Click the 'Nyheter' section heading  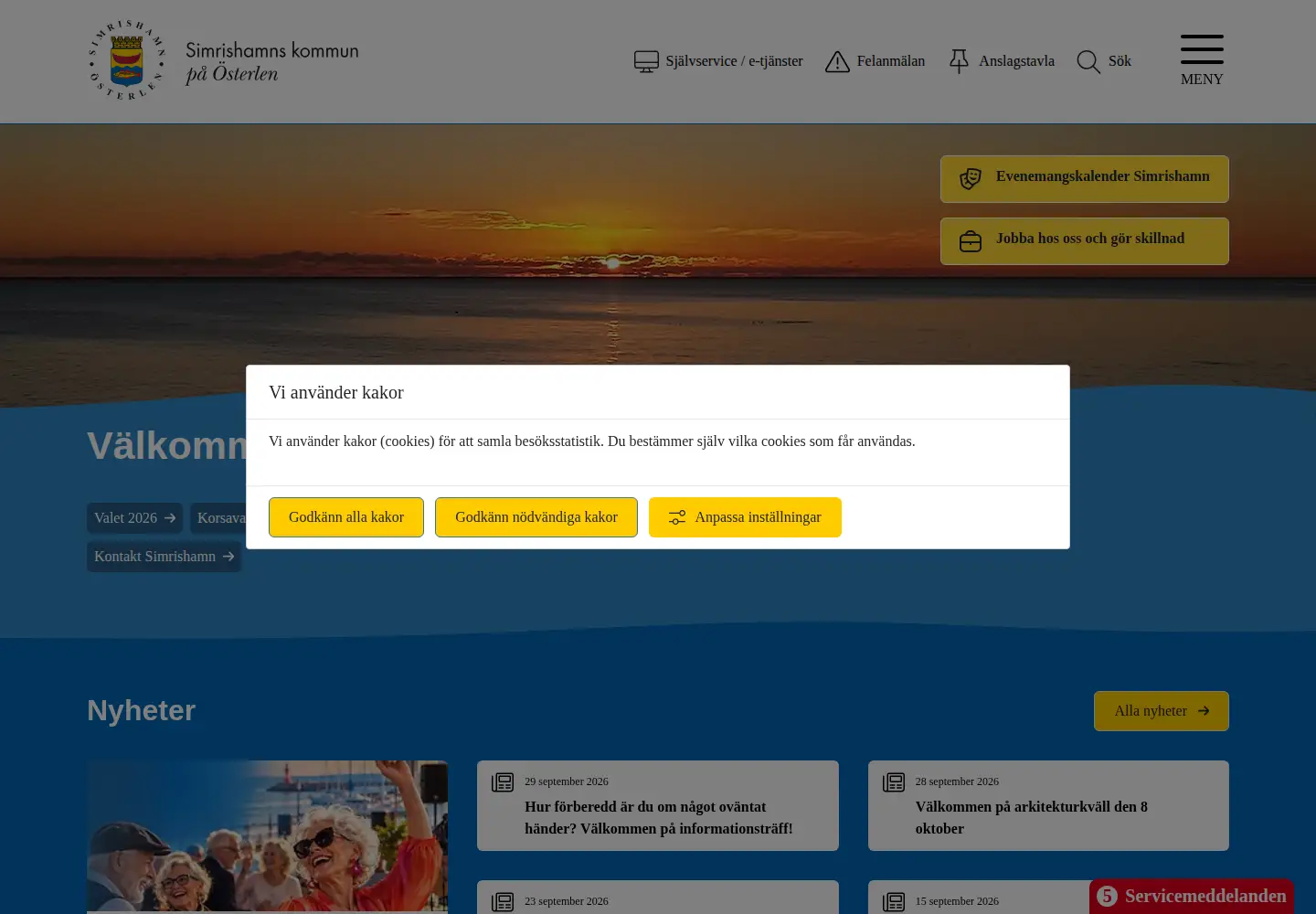click(x=142, y=710)
